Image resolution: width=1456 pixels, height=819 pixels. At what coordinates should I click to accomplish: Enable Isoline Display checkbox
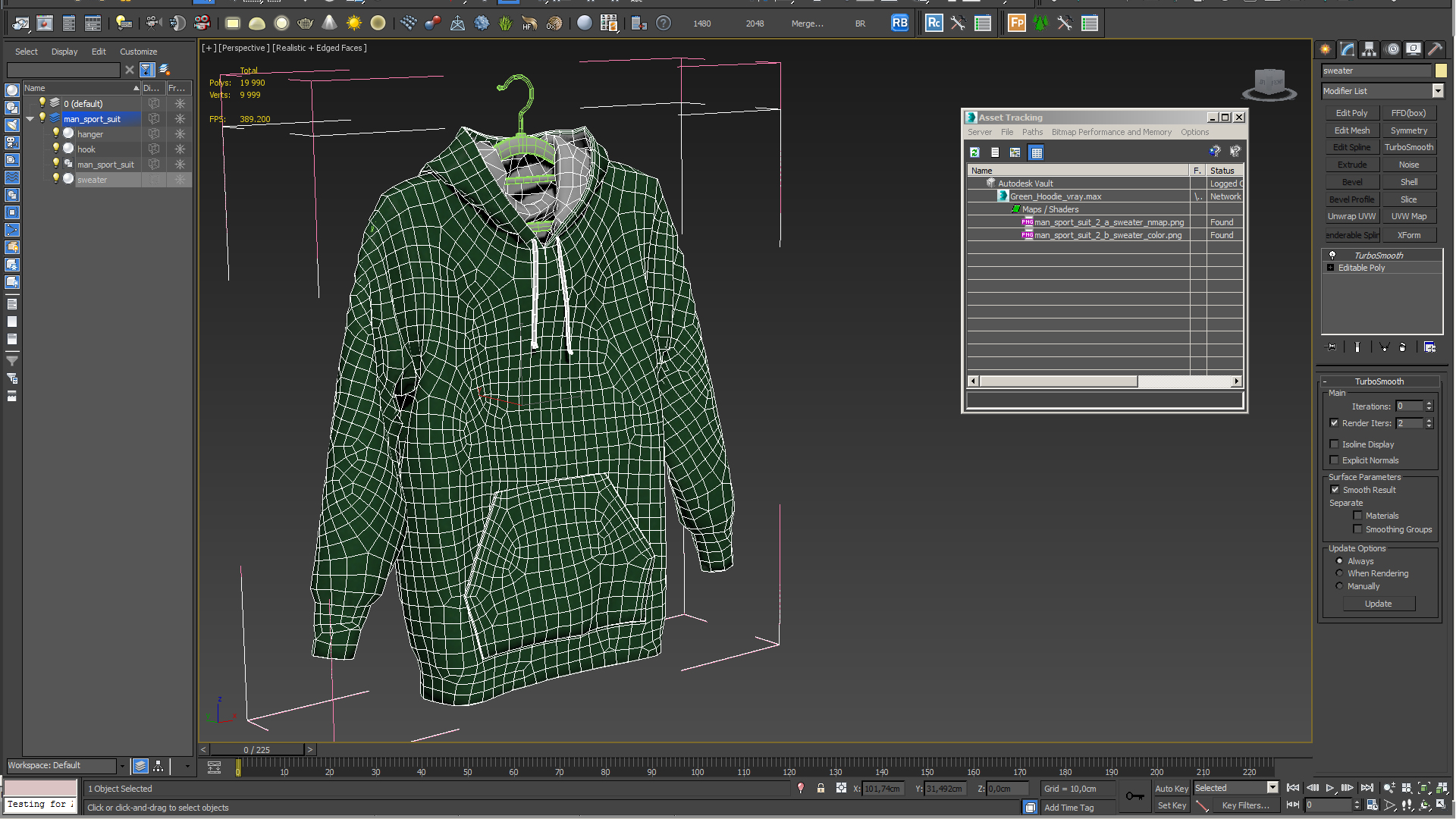(1335, 443)
